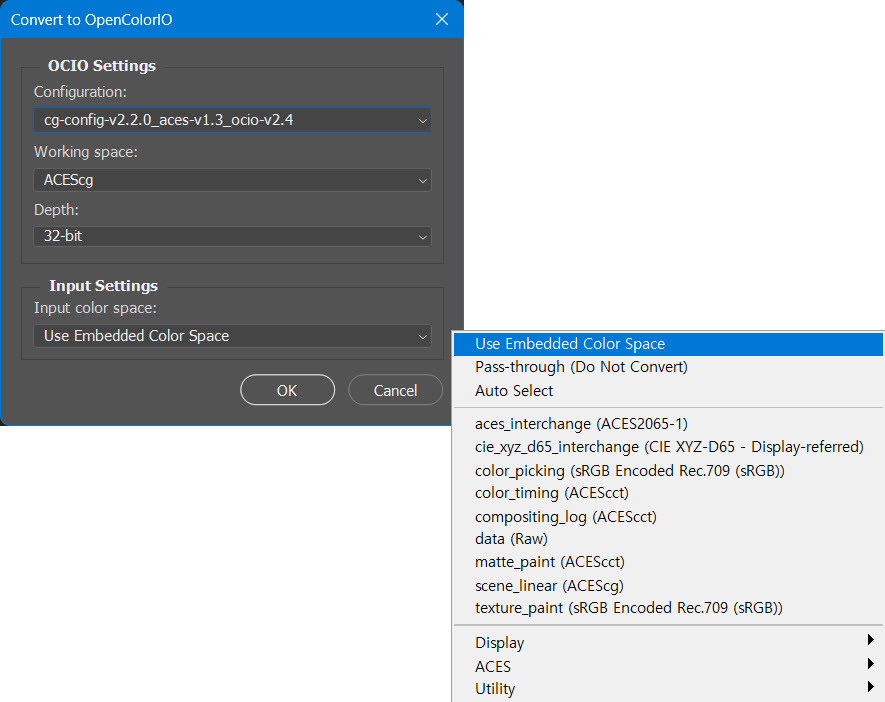Select aces_interchange (ACES2065-1)
Screen dimensions: 885x702
(668, 424)
